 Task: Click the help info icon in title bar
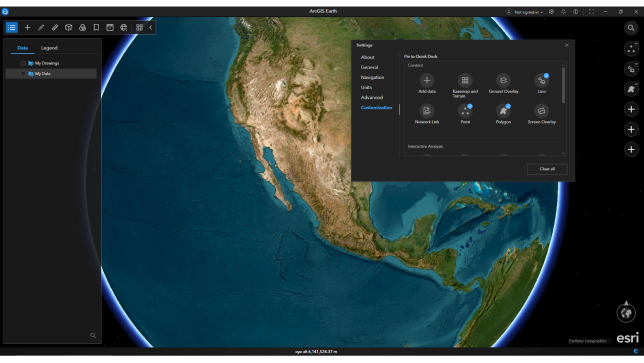click(x=576, y=12)
